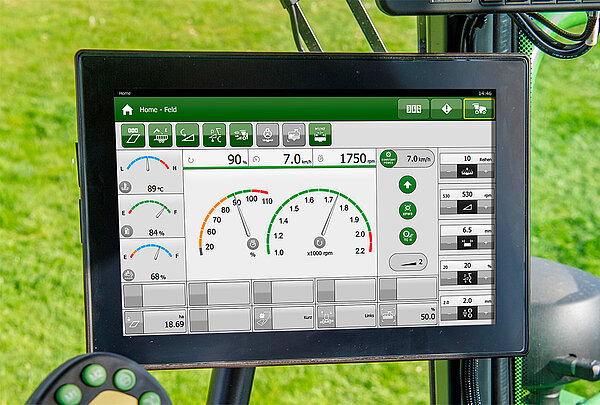Open the warning triangle alerts button

click(x=446, y=109)
